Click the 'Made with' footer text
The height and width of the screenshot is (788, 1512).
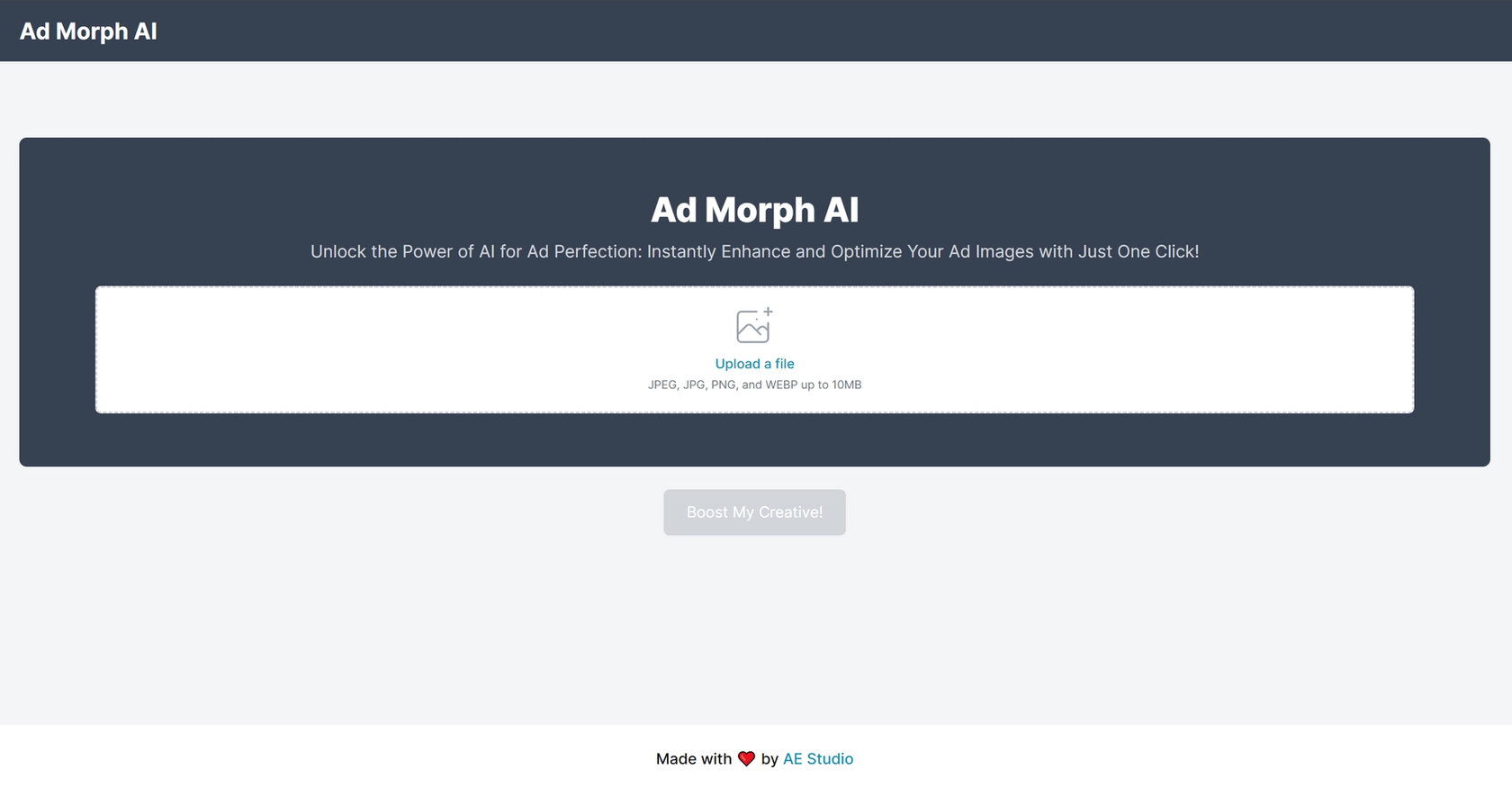pyautogui.click(x=694, y=759)
